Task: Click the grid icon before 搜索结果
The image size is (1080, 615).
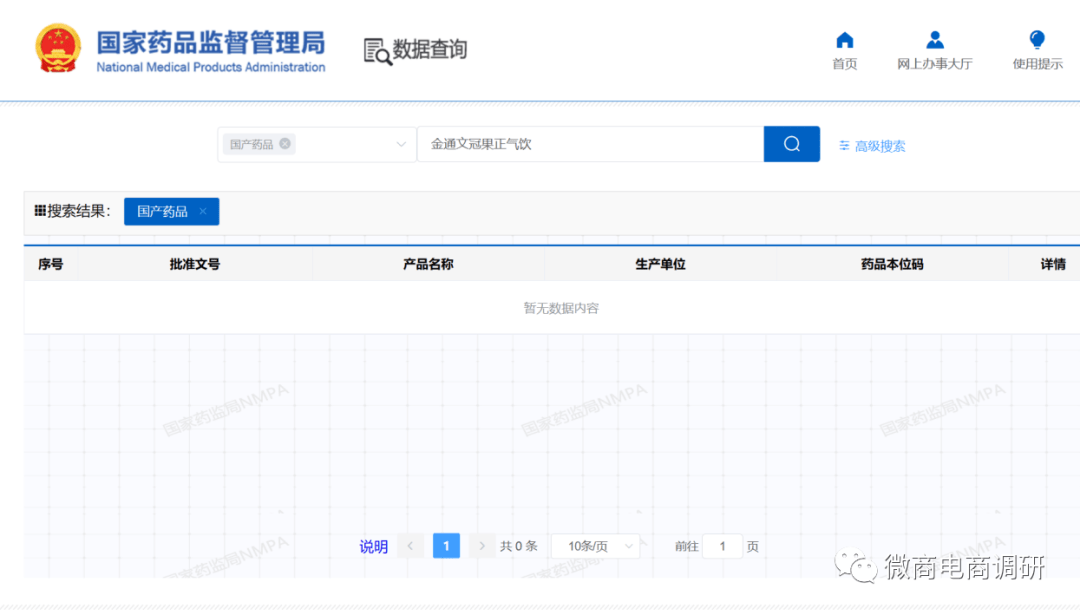Action: click(x=38, y=211)
